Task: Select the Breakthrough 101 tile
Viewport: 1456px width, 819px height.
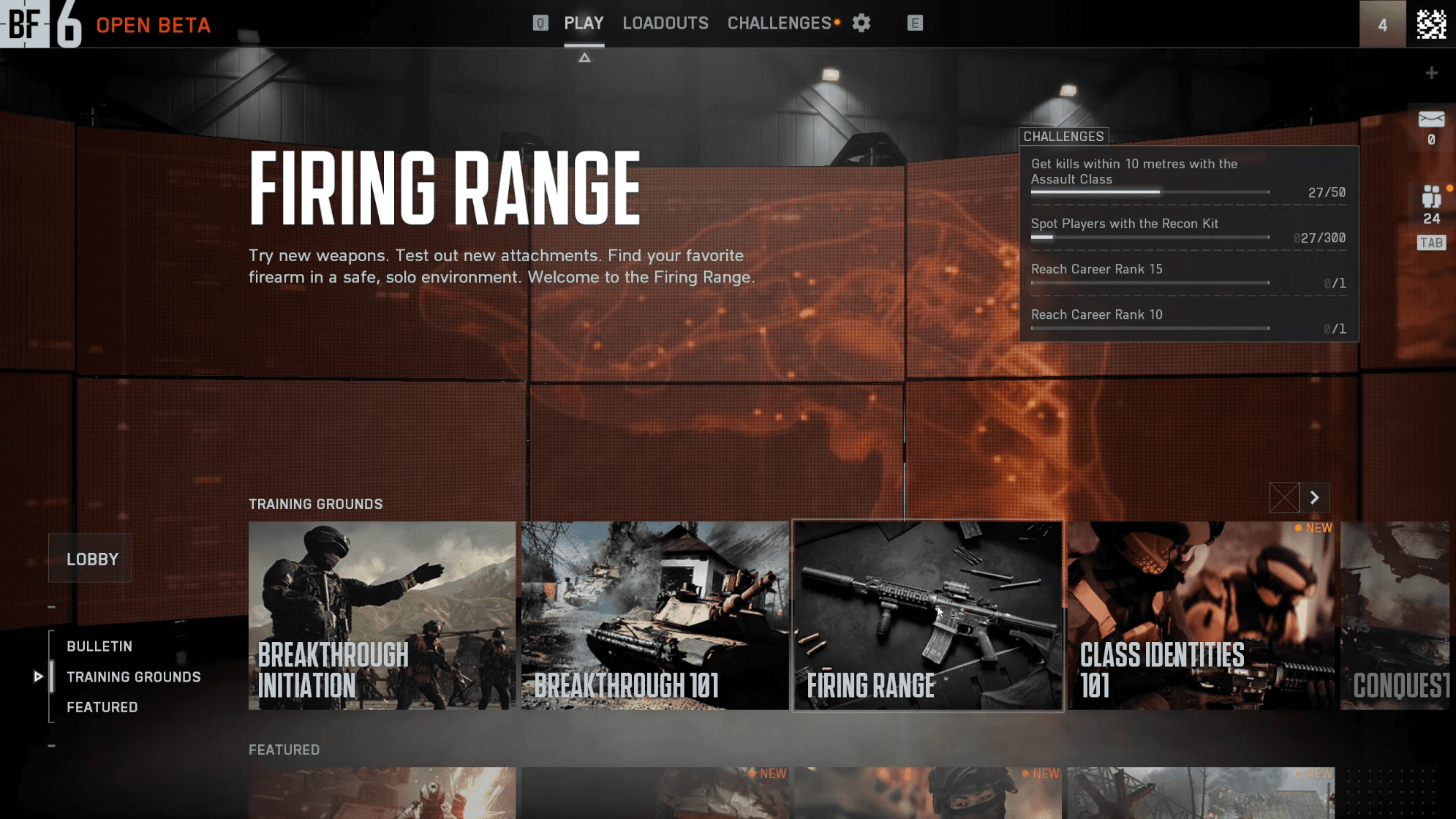Action: (x=655, y=615)
